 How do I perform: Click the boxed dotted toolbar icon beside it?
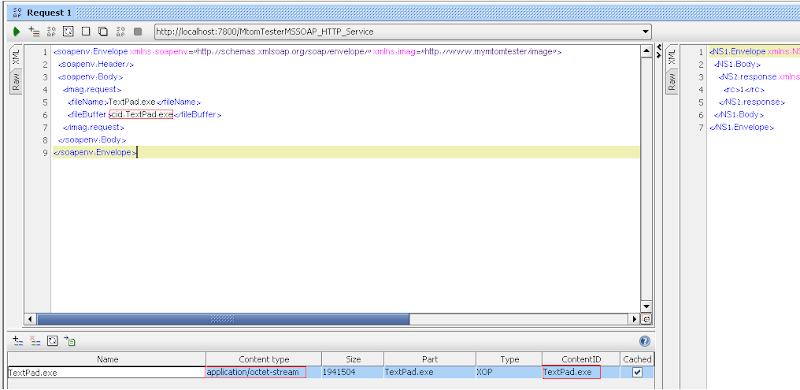click(68, 32)
